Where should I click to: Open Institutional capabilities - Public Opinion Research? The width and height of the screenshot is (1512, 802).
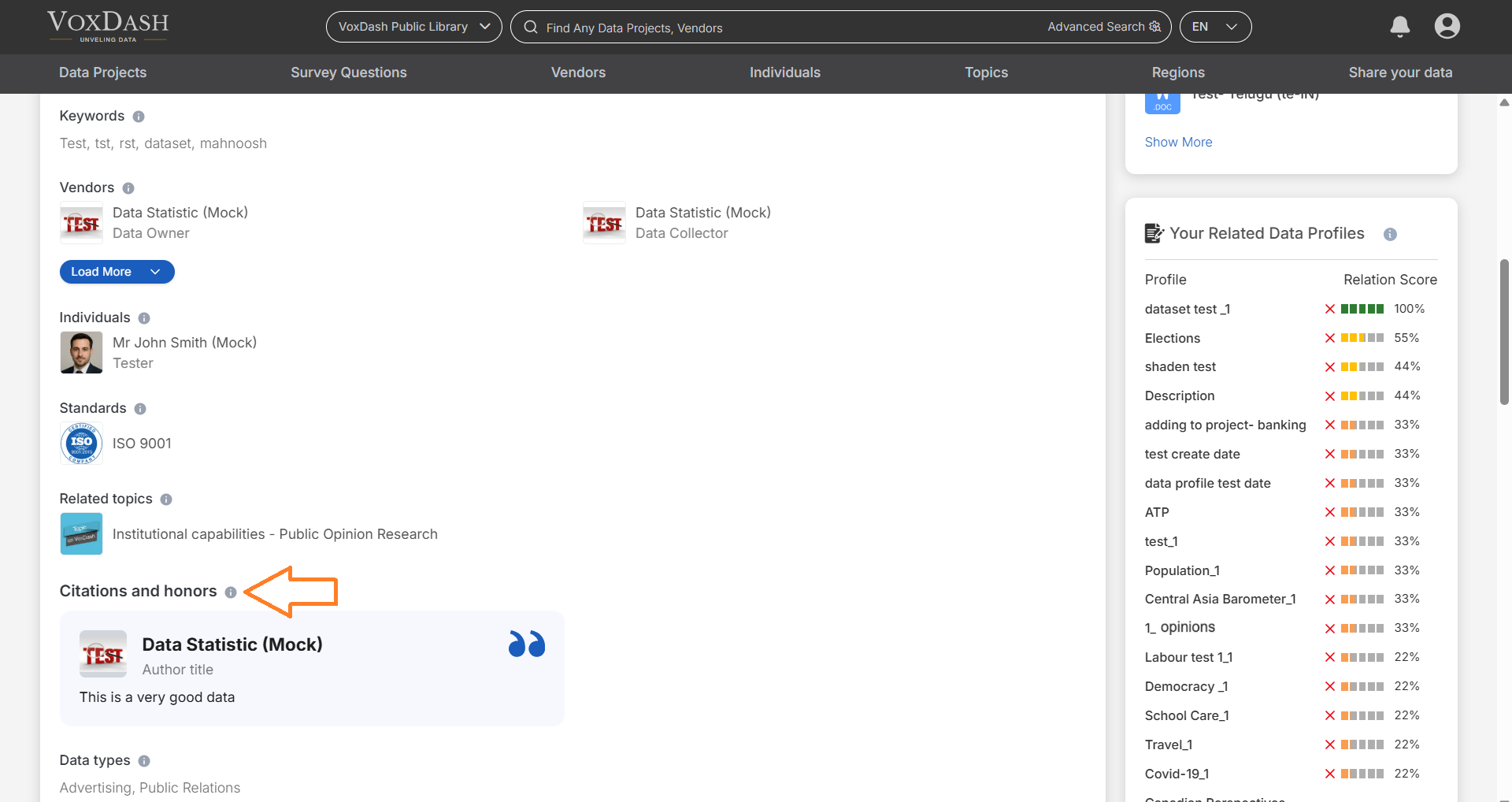[275, 534]
